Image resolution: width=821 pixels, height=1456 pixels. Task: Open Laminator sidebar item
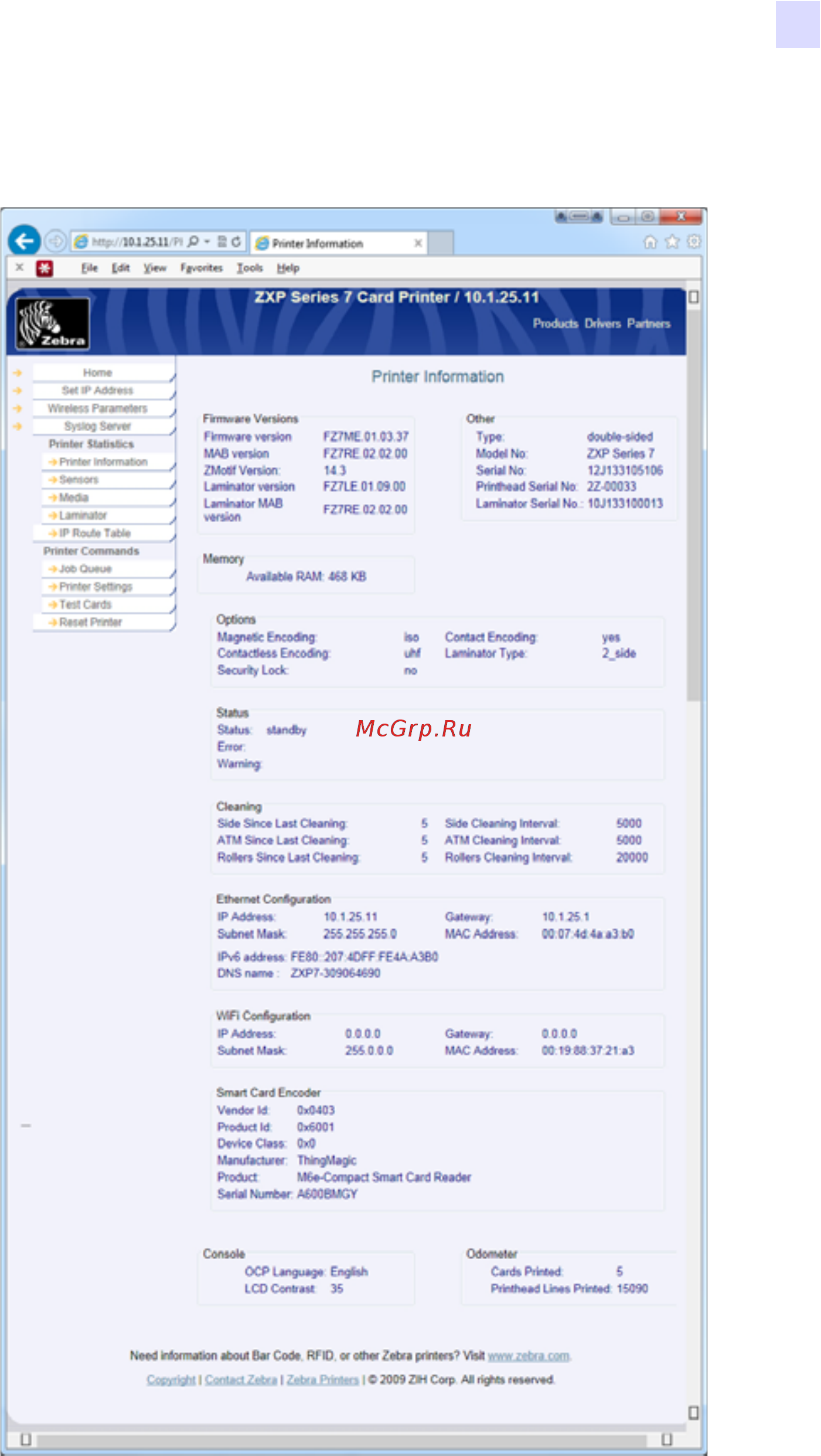coord(108,516)
